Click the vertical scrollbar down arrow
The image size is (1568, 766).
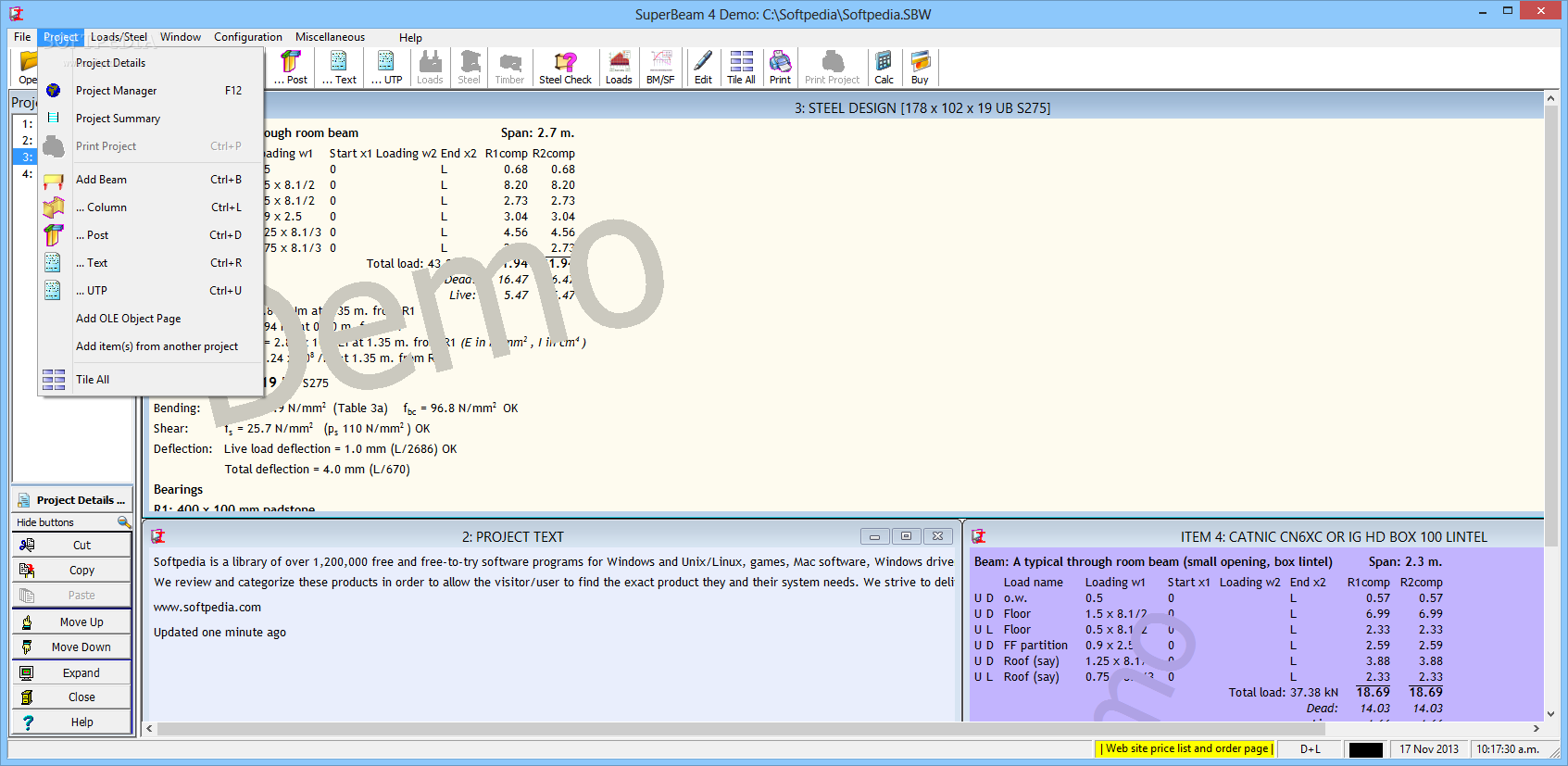click(x=1551, y=714)
